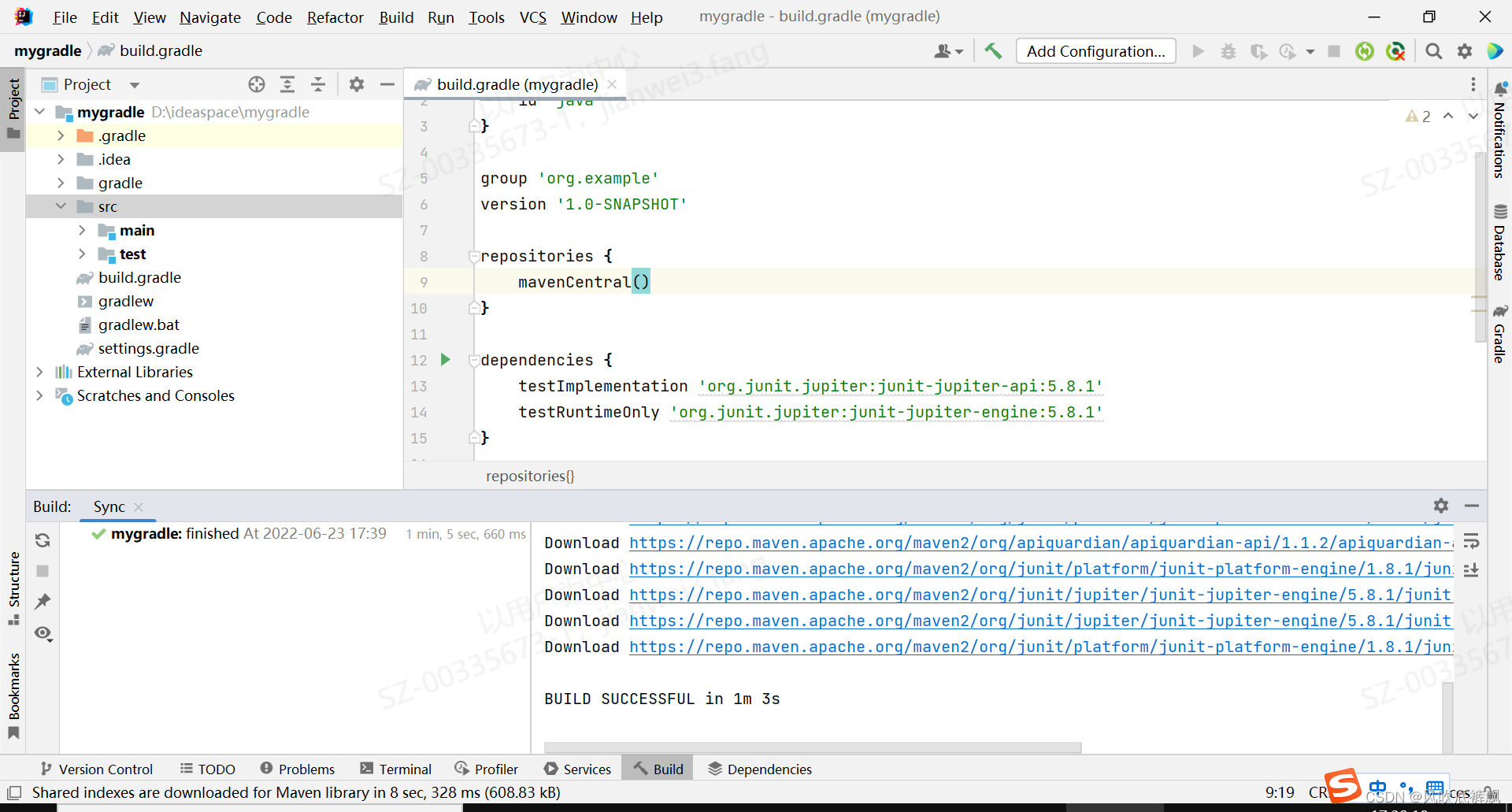The height and width of the screenshot is (812, 1512).
Task: Close the build.gradle editor tab
Action: (x=612, y=84)
